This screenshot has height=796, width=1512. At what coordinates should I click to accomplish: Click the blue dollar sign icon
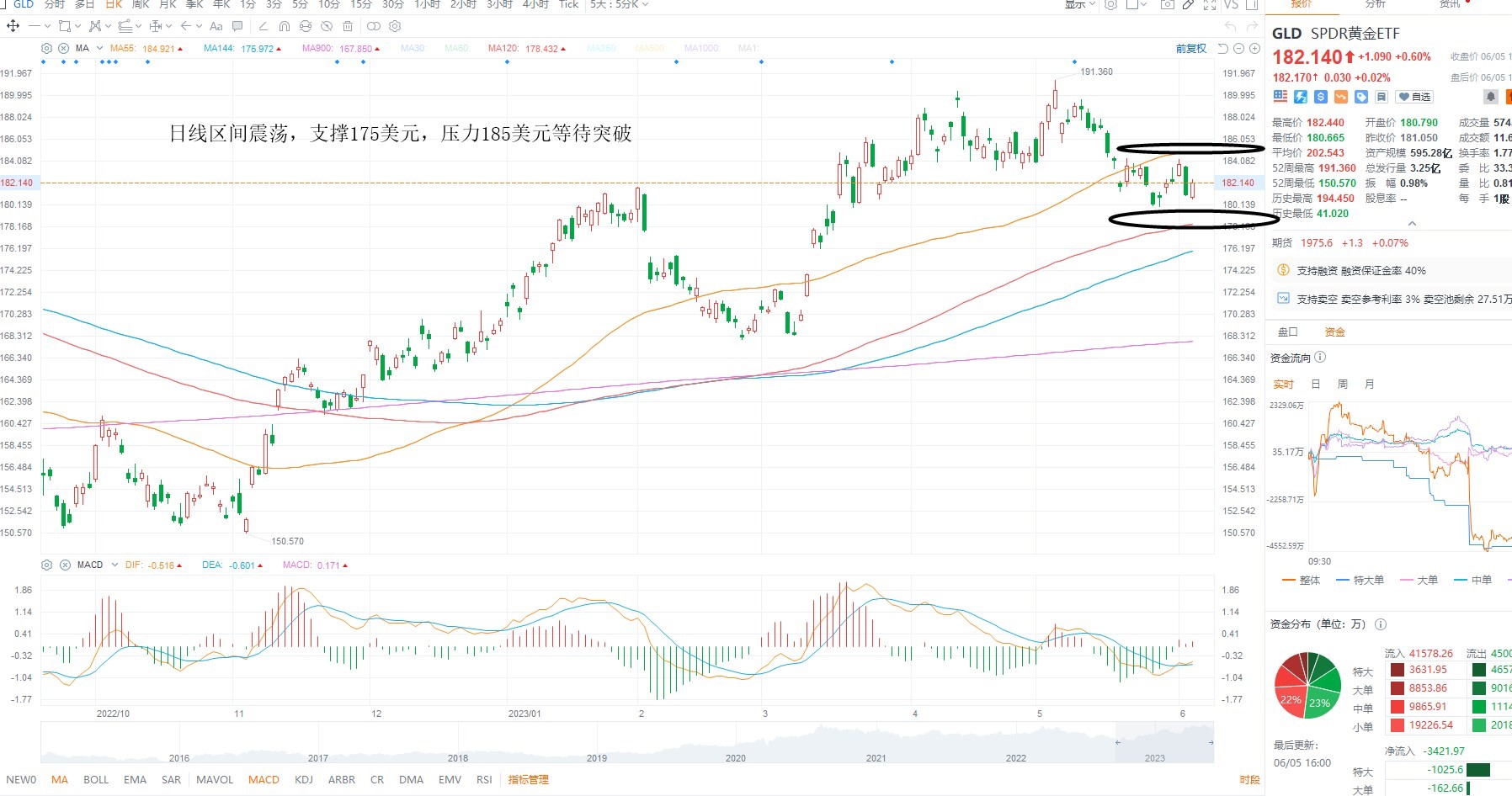pos(1321,97)
